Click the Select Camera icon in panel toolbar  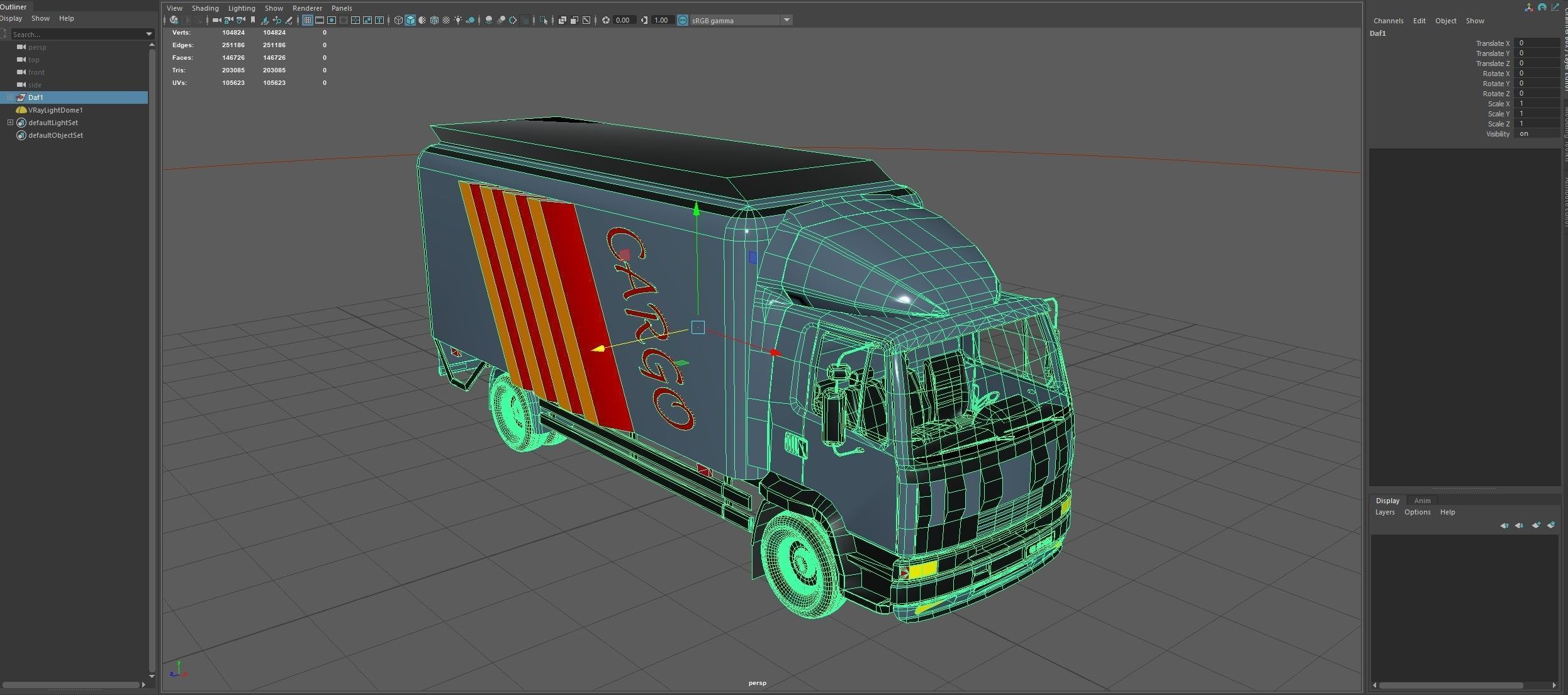click(216, 20)
